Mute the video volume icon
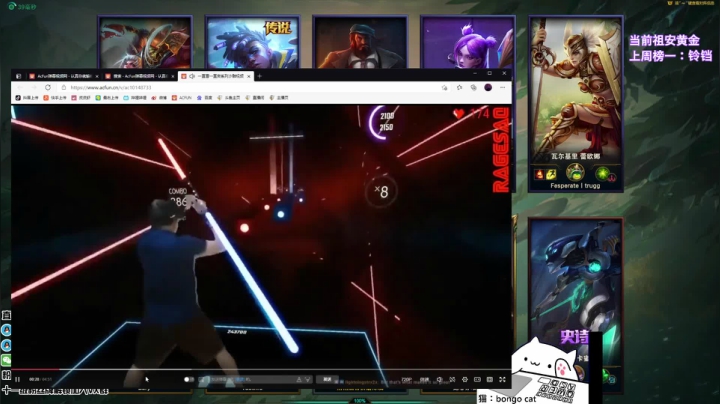The height and width of the screenshot is (404, 720). coord(439,380)
